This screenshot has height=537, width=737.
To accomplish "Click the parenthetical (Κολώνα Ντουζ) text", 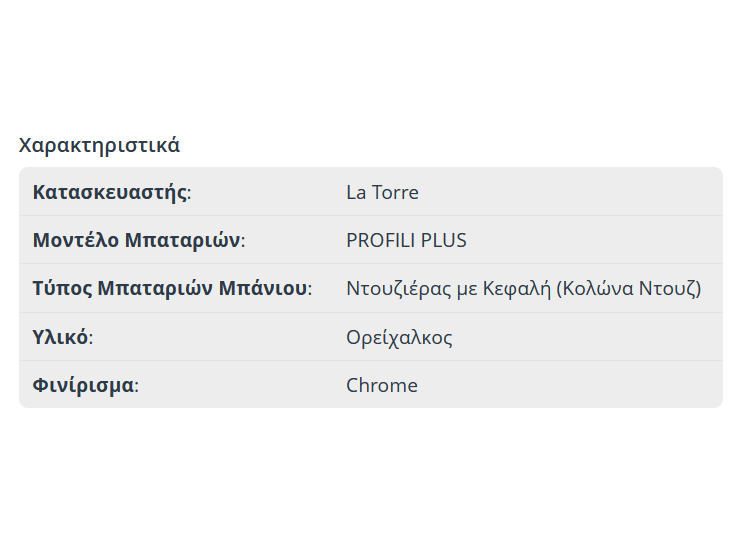I will 628,289.
